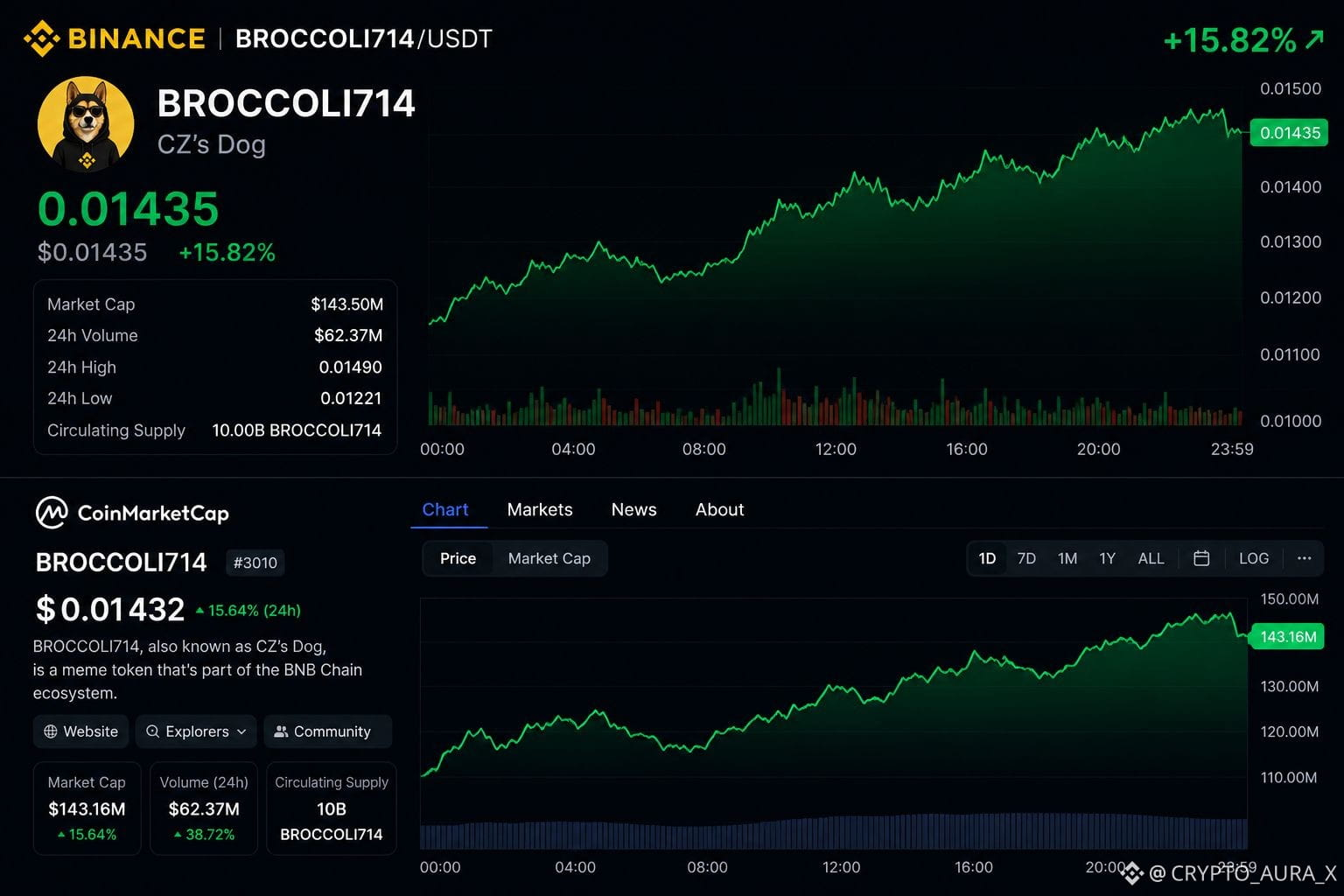Select the 1D time range
Viewport: 1344px width, 896px height.
click(x=987, y=558)
